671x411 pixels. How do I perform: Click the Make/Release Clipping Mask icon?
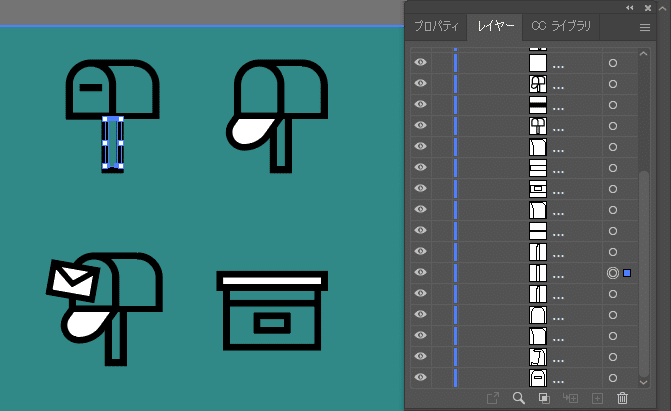pos(544,398)
